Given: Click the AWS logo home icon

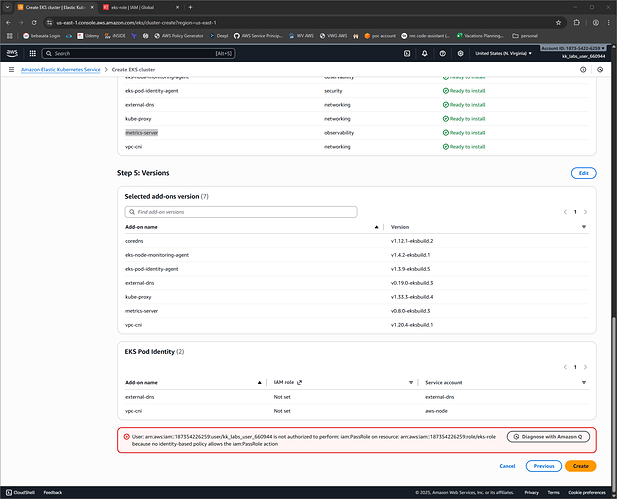Looking at the screenshot, I should pyautogui.click(x=12, y=53).
